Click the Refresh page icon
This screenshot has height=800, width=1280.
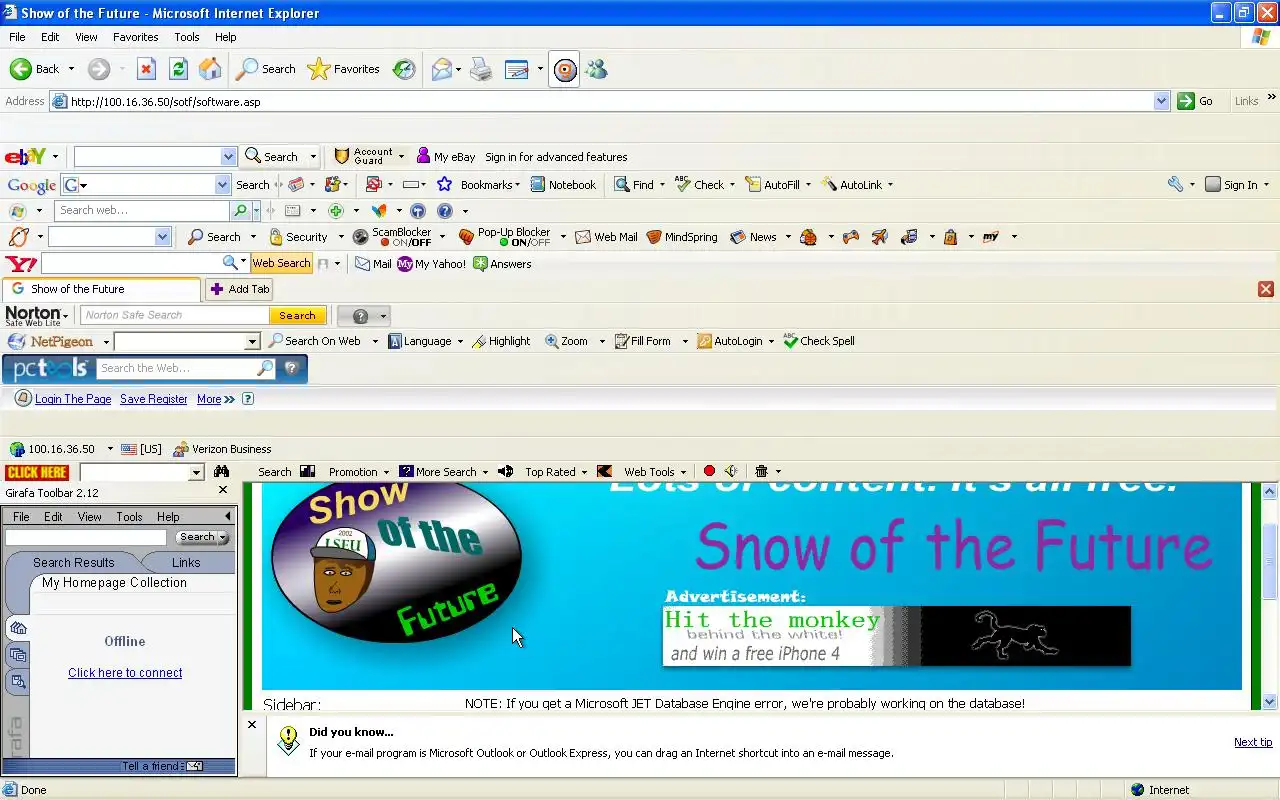178,69
